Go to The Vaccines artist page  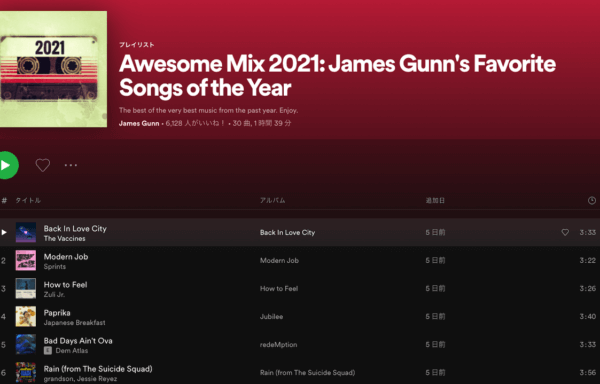65,238
